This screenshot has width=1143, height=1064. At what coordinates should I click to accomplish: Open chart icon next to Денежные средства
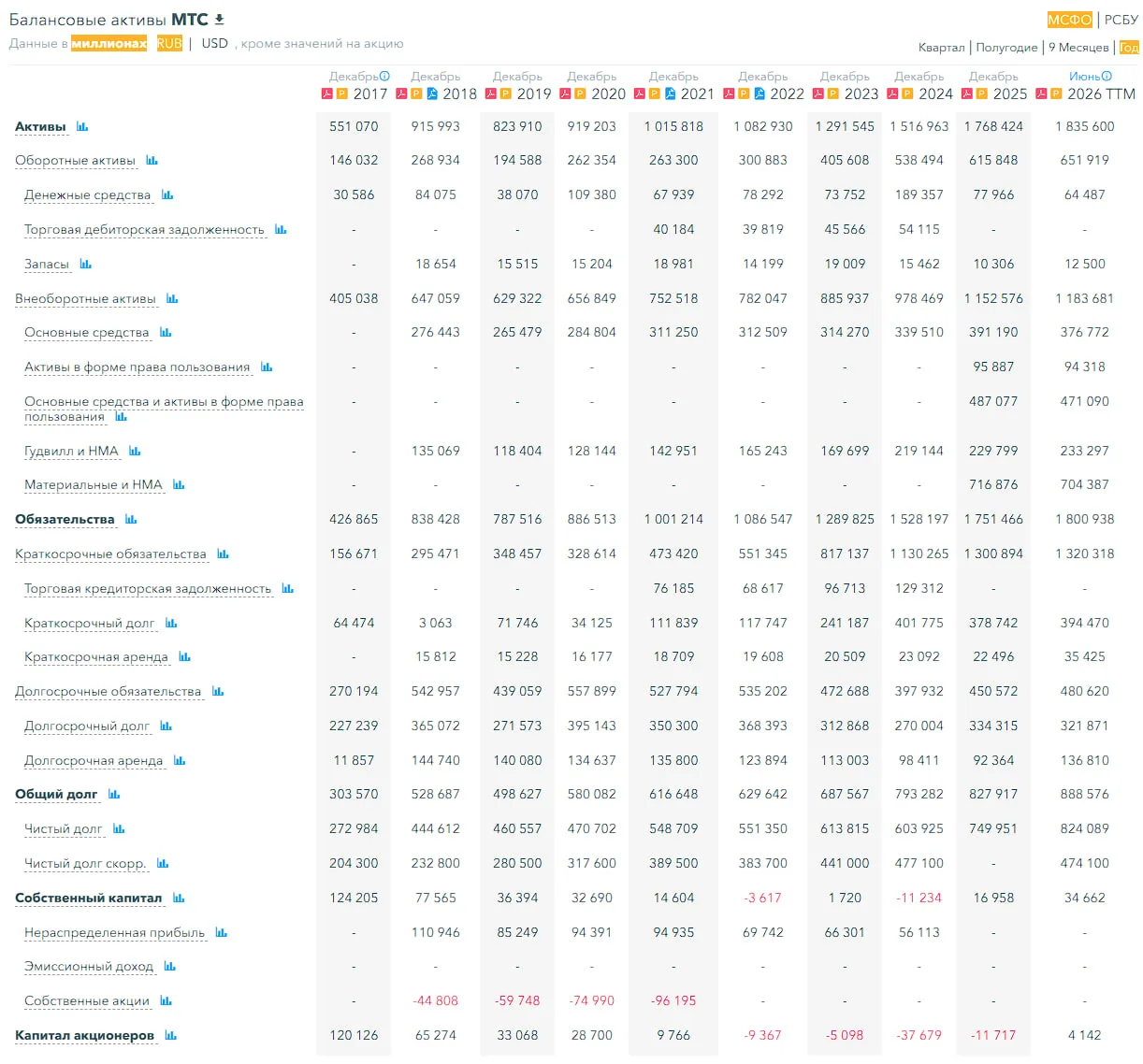167,194
